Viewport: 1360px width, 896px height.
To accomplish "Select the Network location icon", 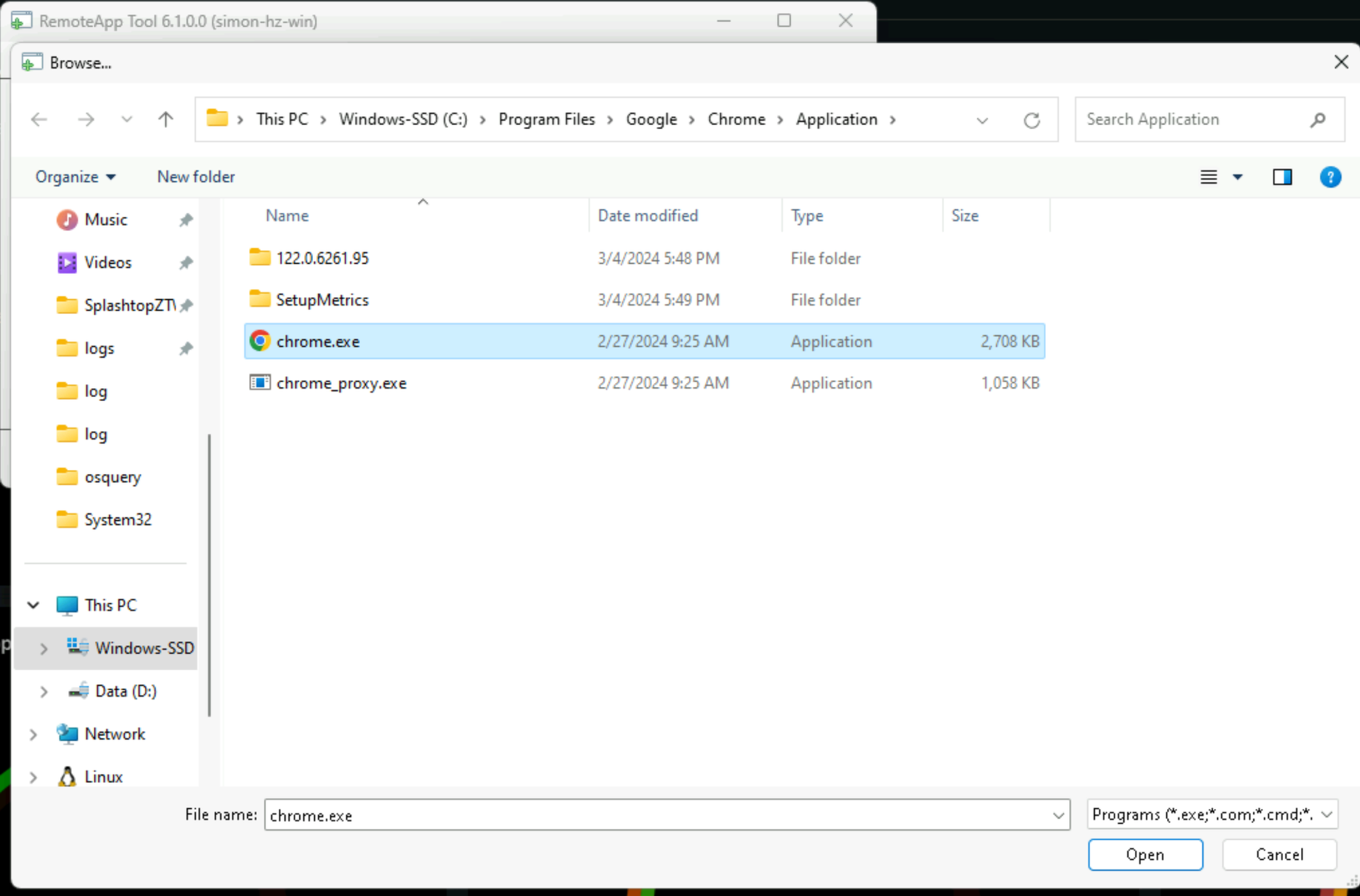I will (x=67, y=734).
